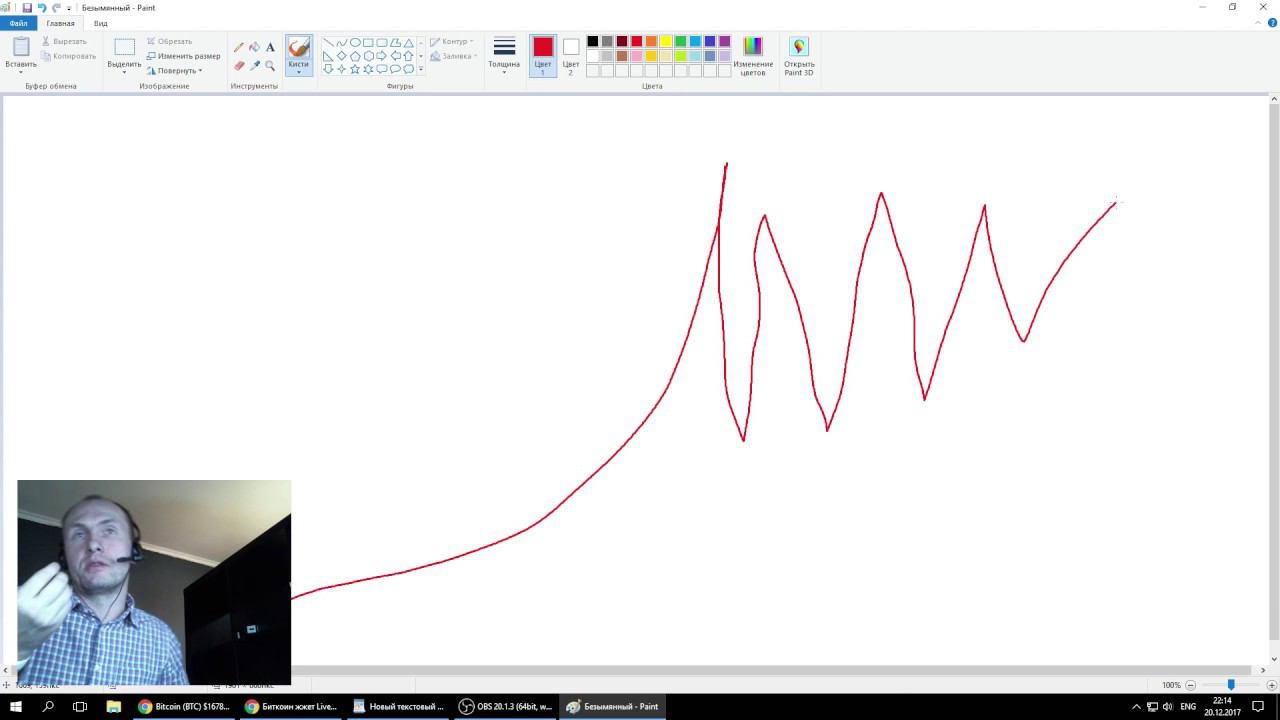Open File Explorer from the taskbar
The height and width of the screenshot is (720, 1280).
coord(114,706)
